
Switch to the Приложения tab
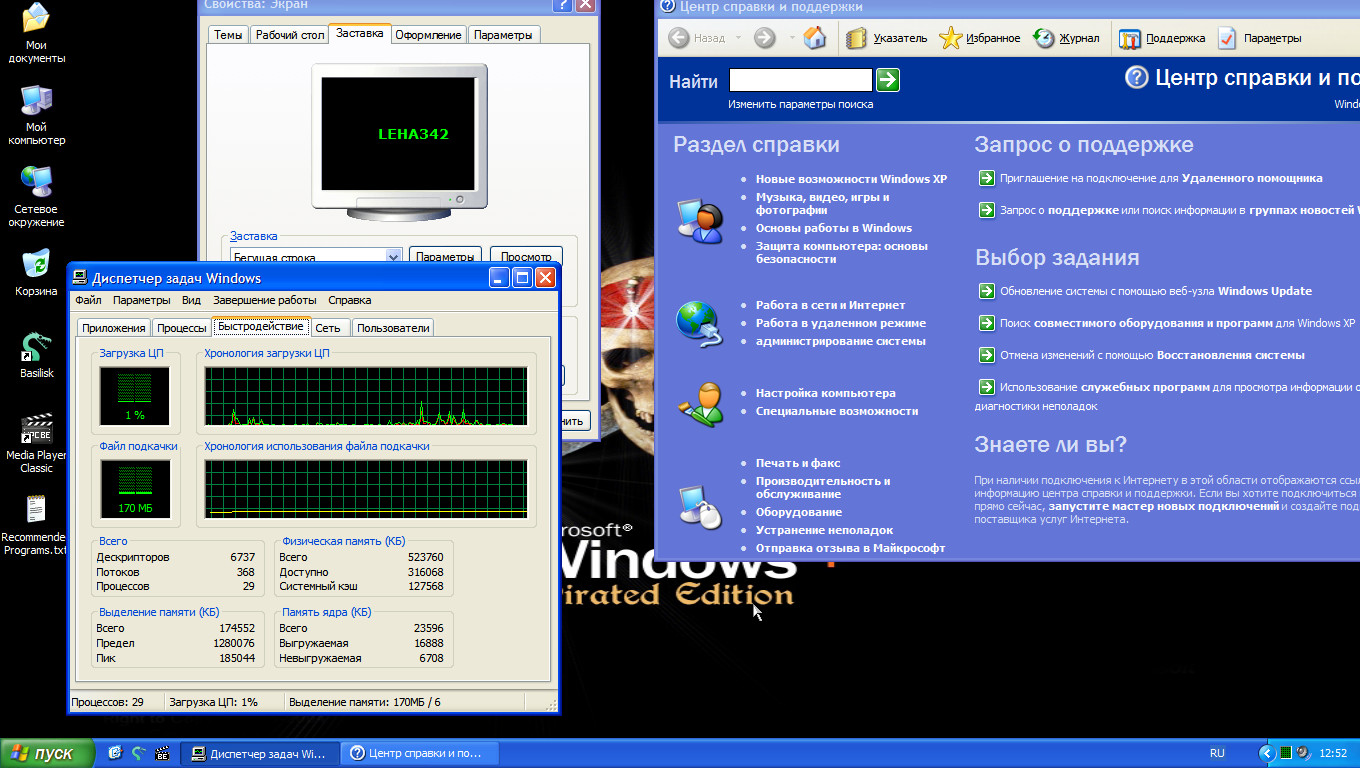point(114,327)
